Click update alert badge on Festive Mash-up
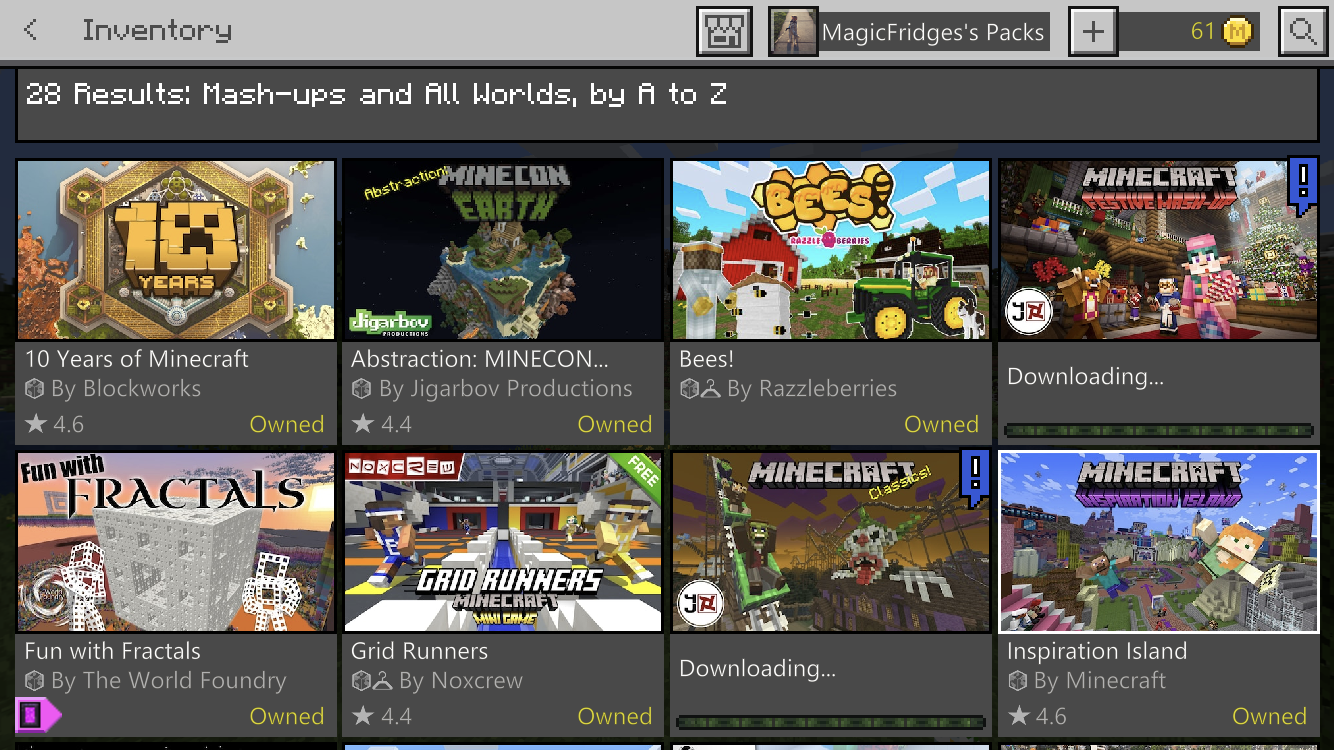 click(1303, 186)
